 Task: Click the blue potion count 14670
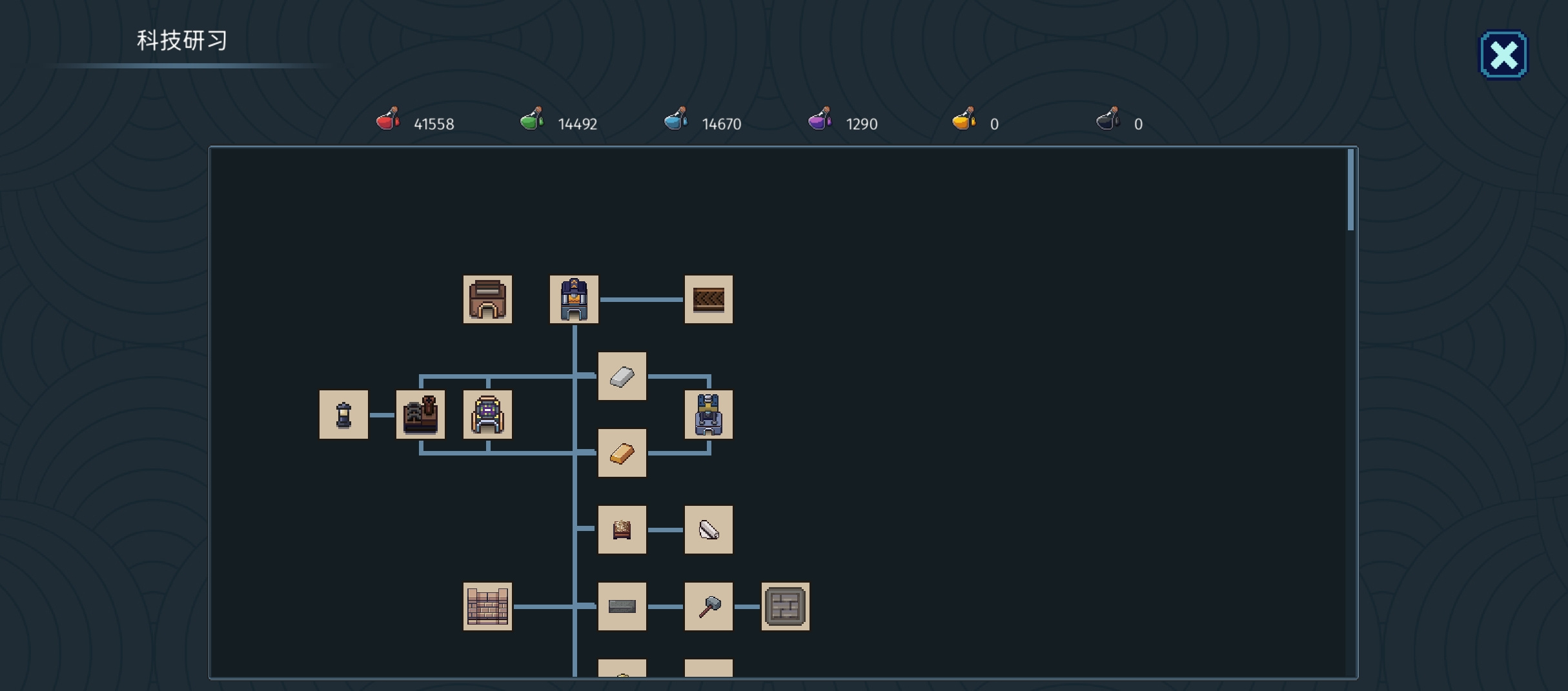pos(722,124)
